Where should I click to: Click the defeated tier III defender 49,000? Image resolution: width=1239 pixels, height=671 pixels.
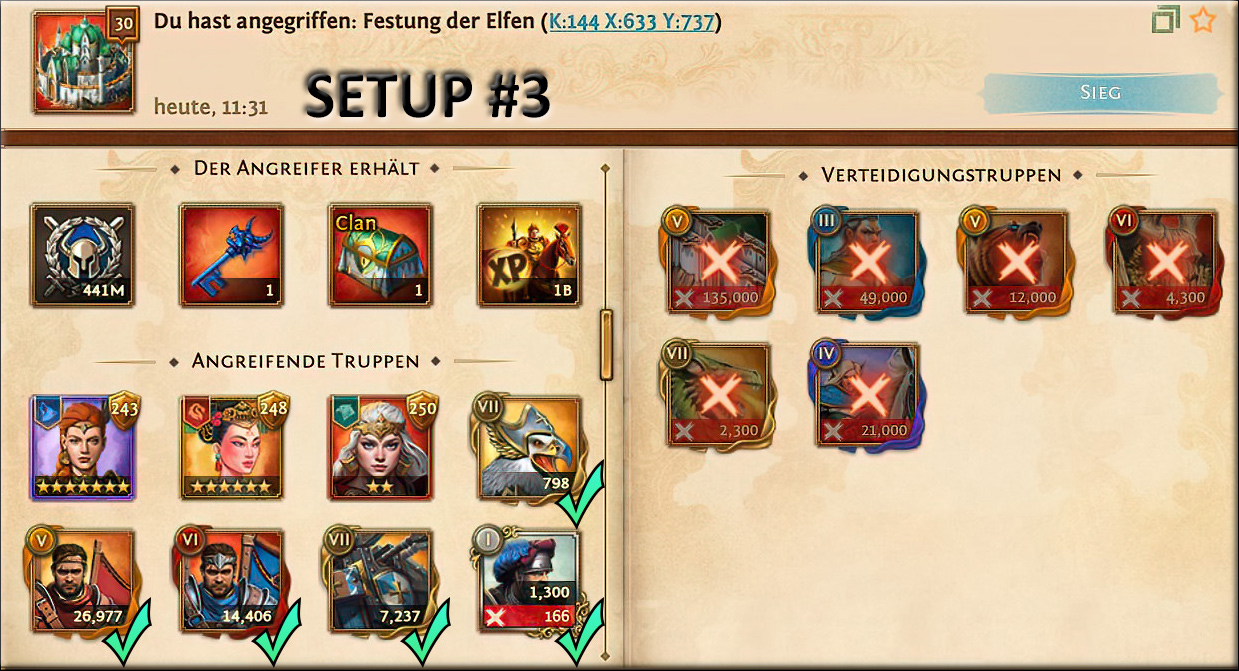867,261
